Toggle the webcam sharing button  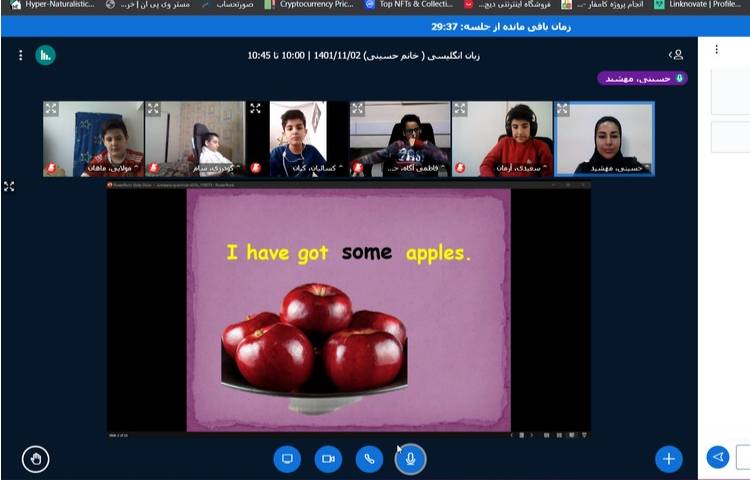pos(328,459)
